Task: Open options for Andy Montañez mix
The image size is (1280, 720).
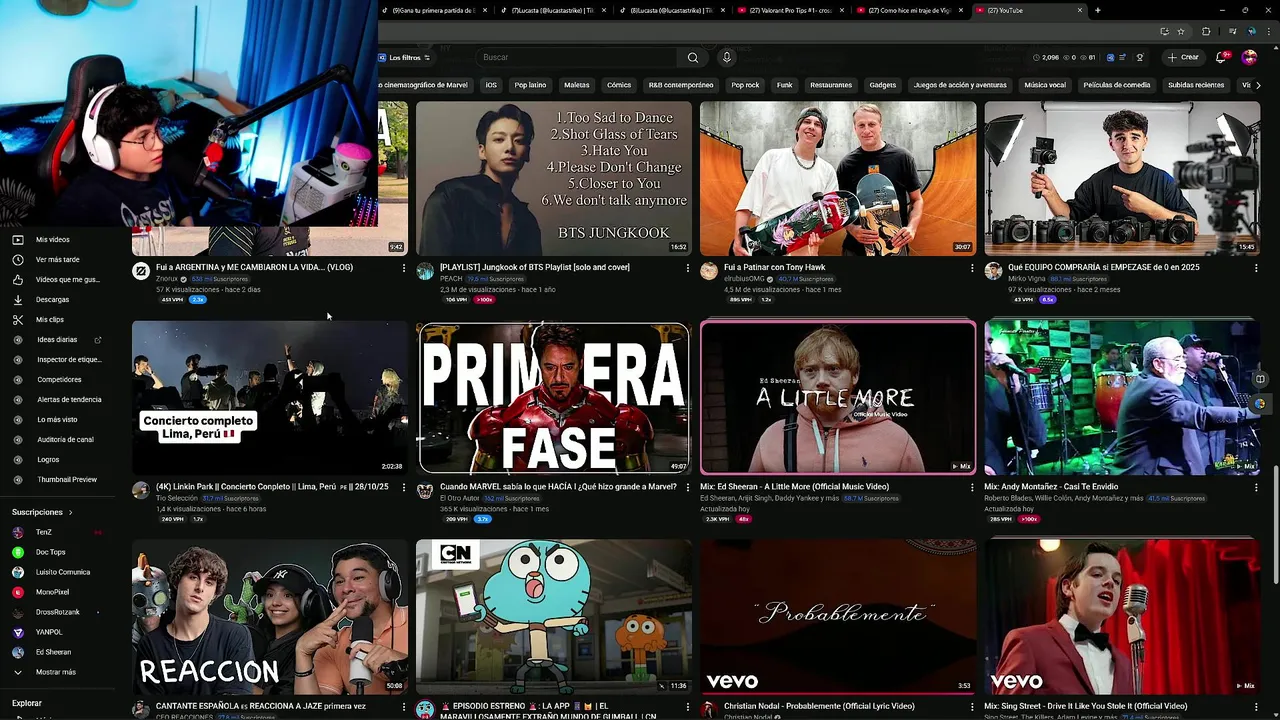Action: coord(1256,487)
